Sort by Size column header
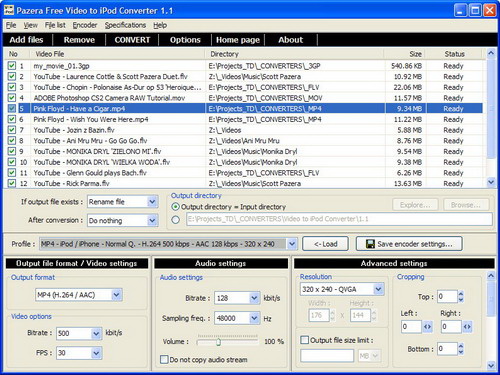The height and width of the screenshot is (375, 500). 405,54
